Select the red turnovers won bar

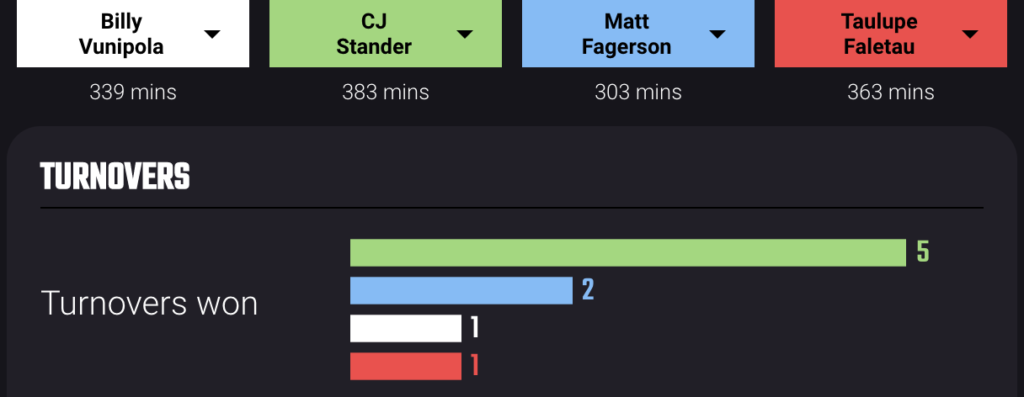406,366
